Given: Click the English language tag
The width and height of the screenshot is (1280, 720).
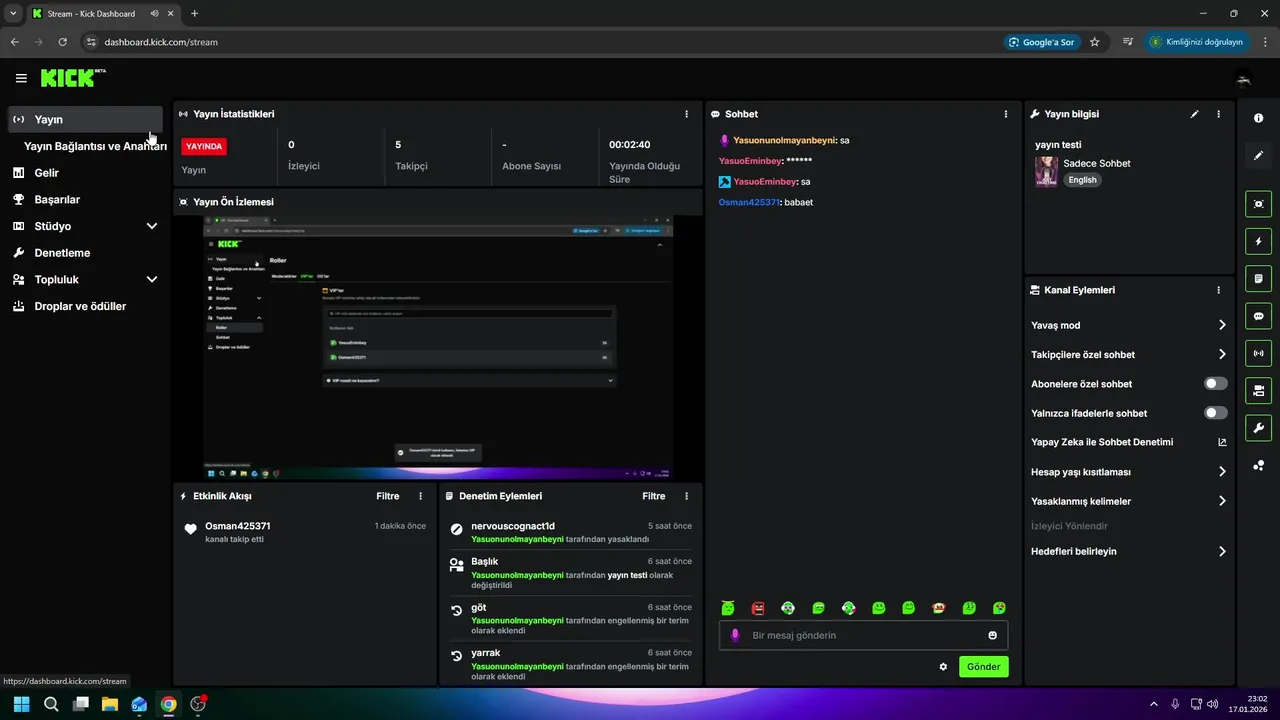Looking at the screenshot, I should (1082, 180).
